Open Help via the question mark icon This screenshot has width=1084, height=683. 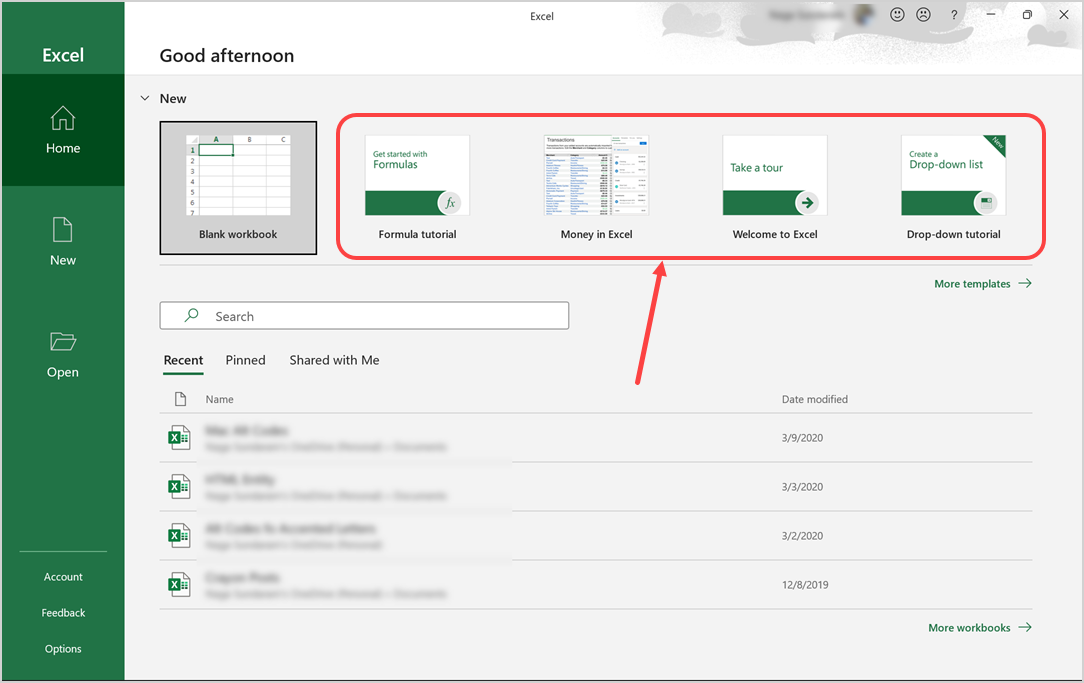954,15
